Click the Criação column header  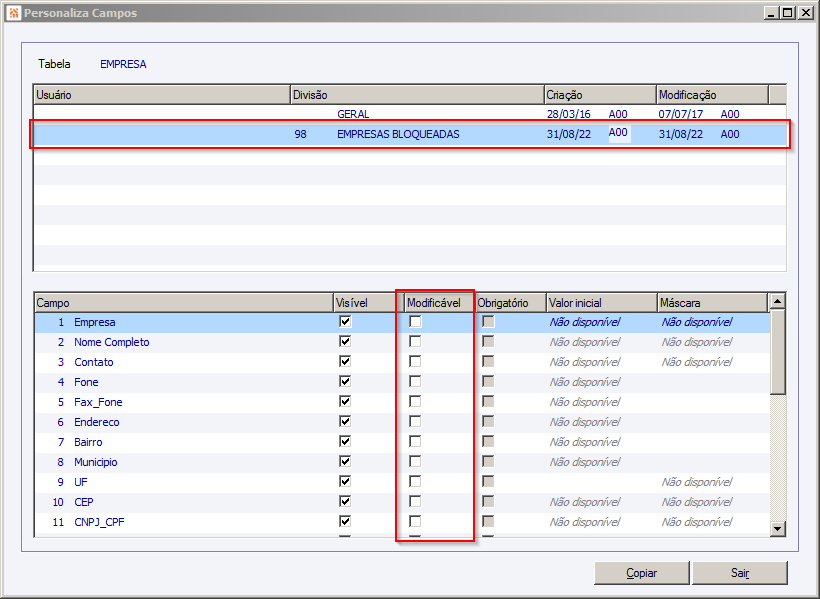[x=600, y=95]
